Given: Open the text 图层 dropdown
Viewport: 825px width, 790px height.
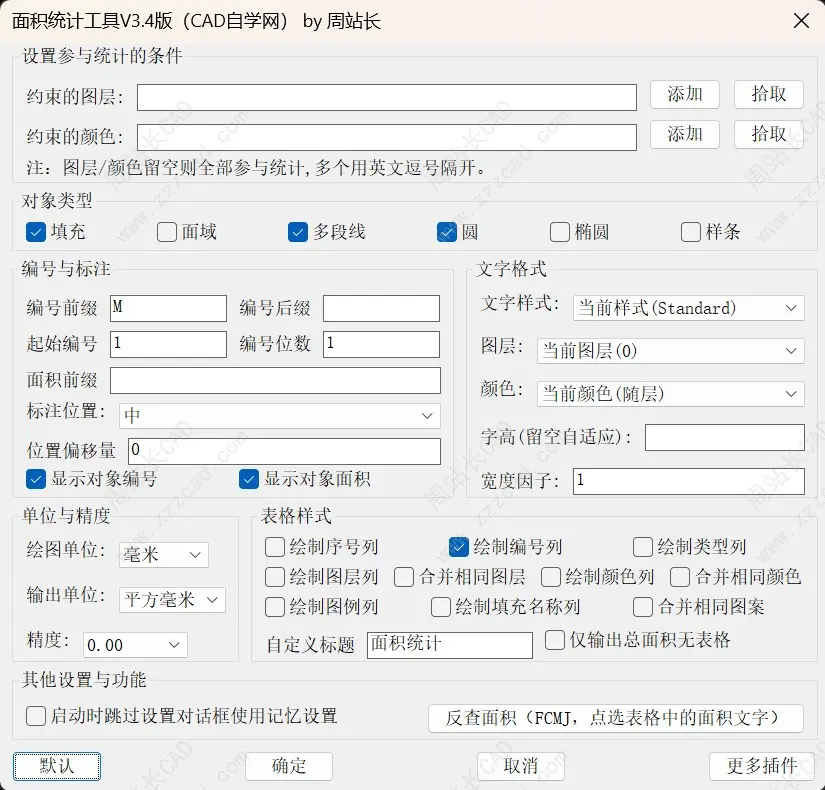Looking at the screenshot, I should pyautogui.click(x=670, y=351).
